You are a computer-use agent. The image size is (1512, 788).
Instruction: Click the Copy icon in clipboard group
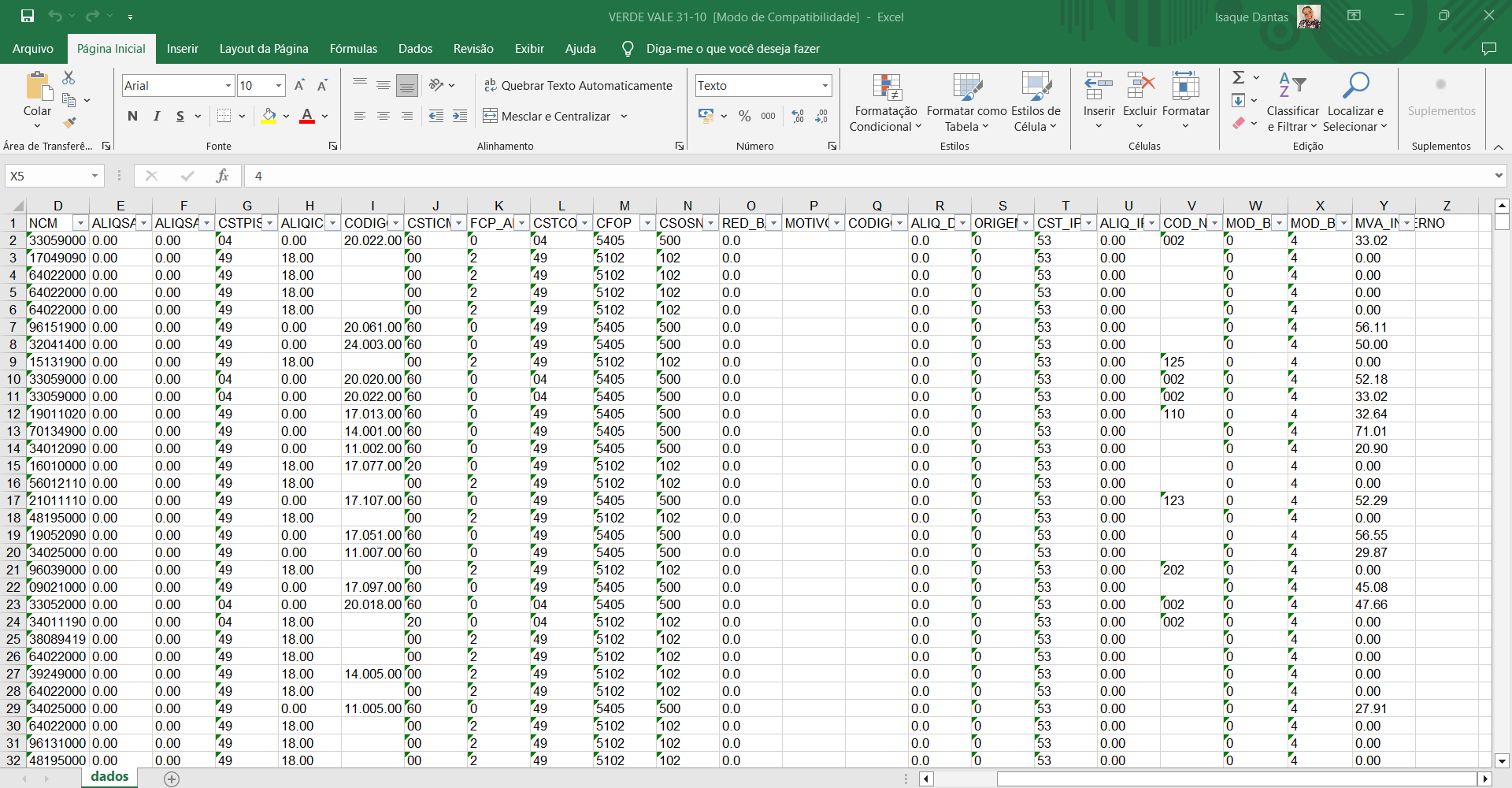tap(69, 100)
